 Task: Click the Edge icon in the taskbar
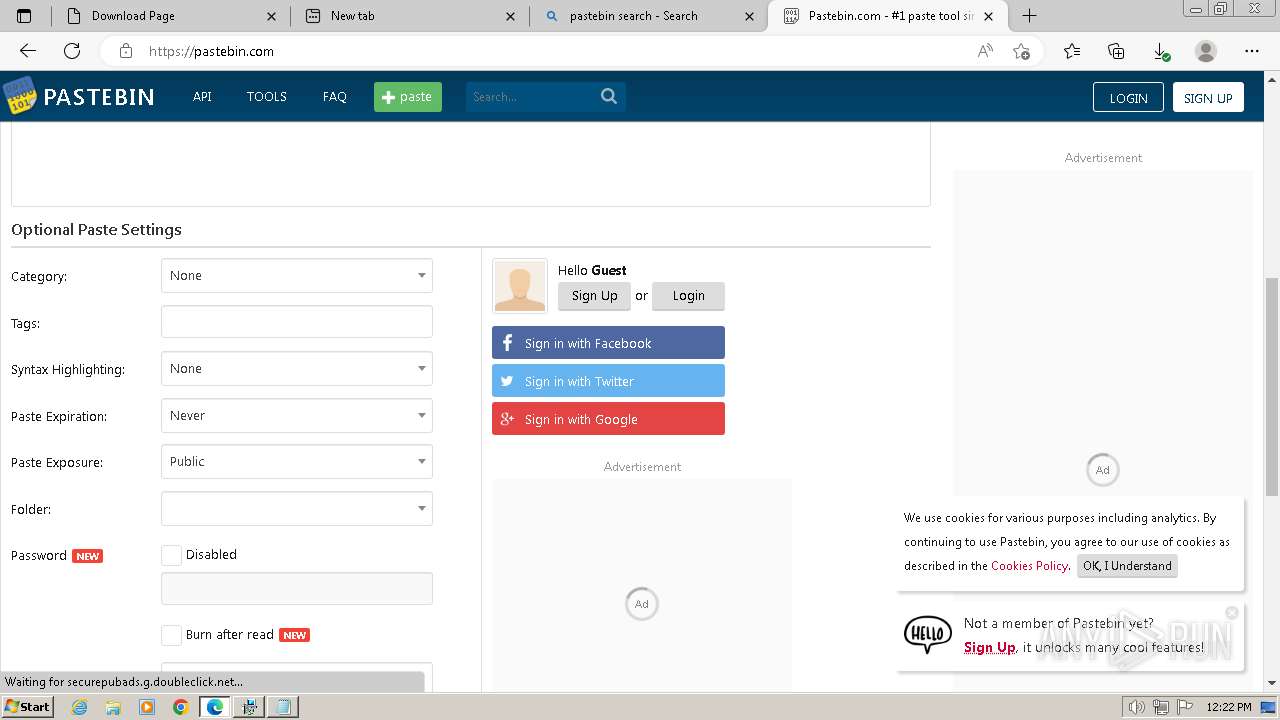[x=215, y=707]
